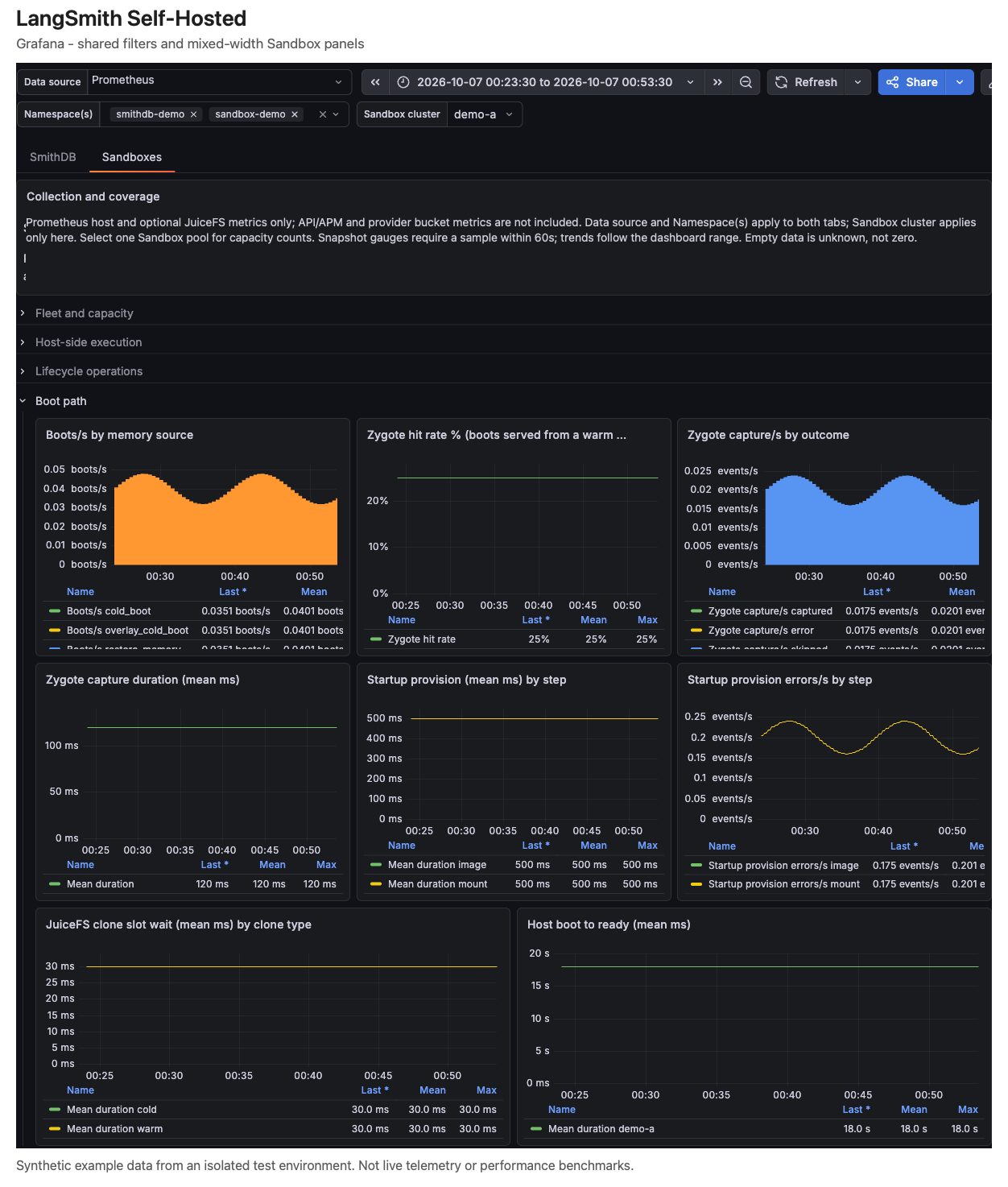Toggle Zygote capture/s error legend series
The image size is (1008, 1187).
click(761, 631)
